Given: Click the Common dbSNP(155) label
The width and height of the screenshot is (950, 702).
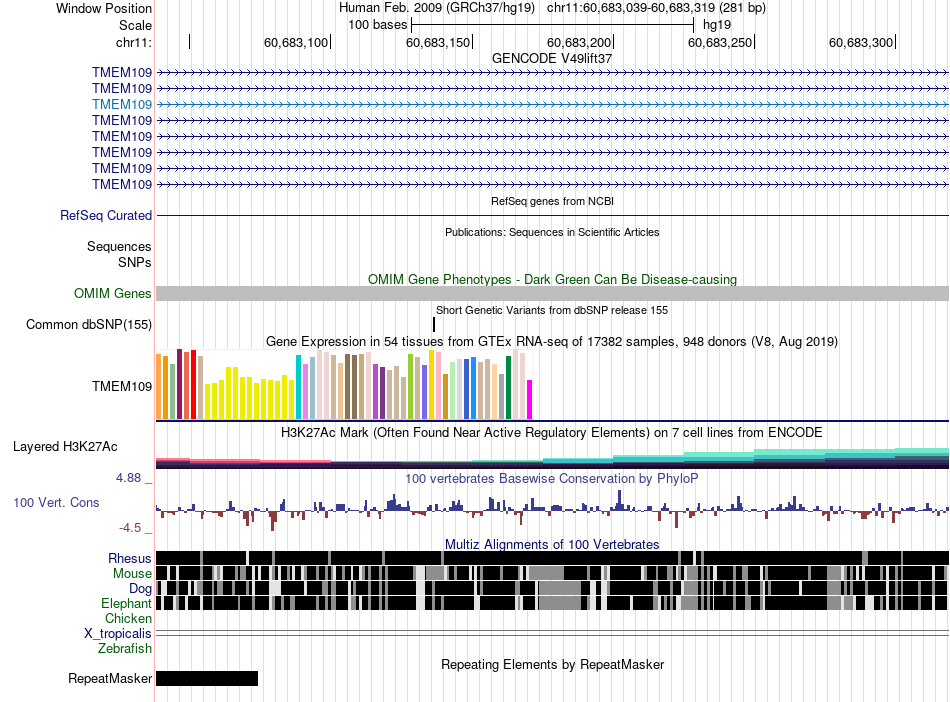Looking at the screenshot, I should (x=89, y=324).
